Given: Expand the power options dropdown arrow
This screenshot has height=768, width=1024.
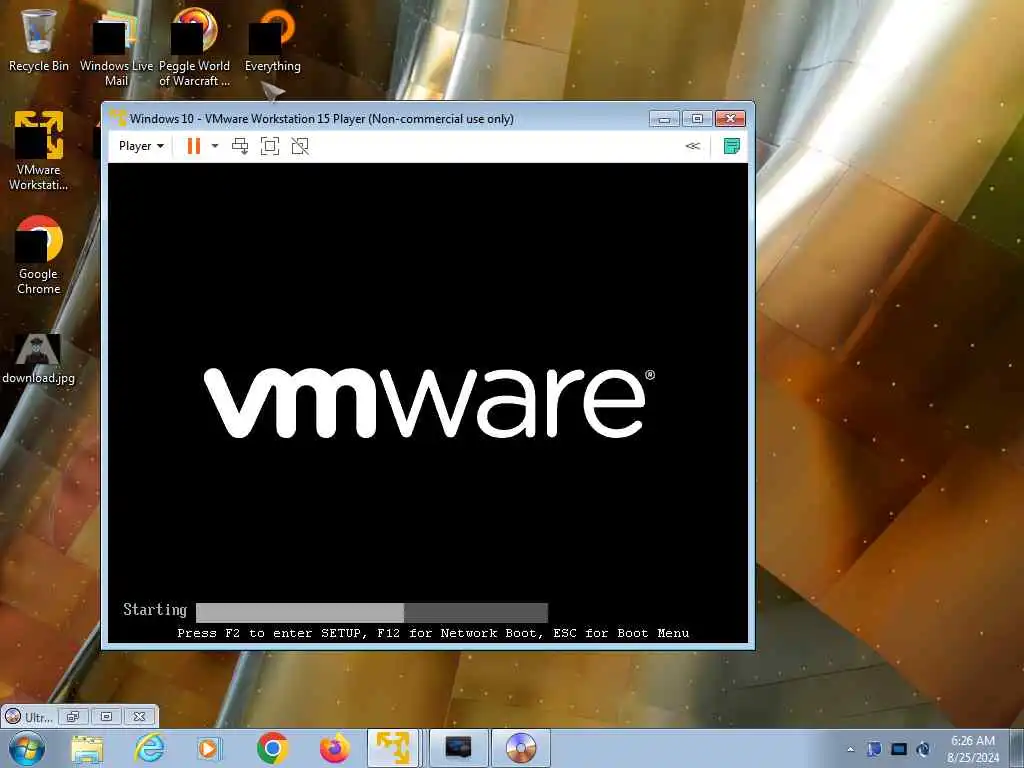Looking at the screenshot, I should 215,146.
